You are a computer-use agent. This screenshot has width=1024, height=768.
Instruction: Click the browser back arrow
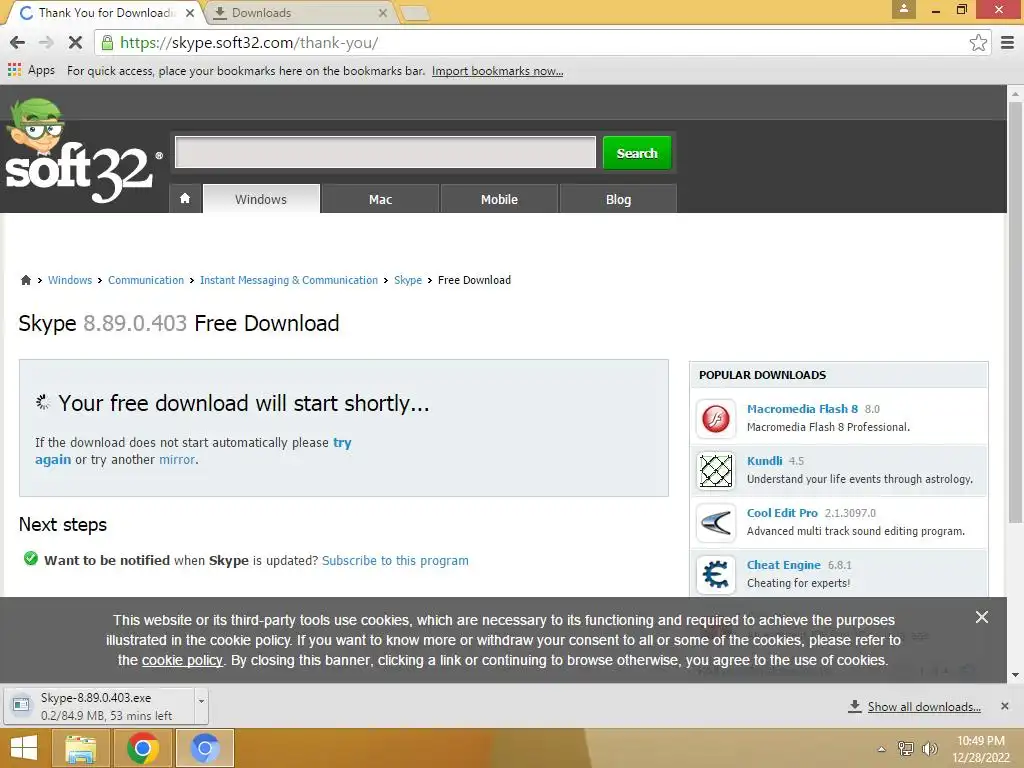coord(18,43)
